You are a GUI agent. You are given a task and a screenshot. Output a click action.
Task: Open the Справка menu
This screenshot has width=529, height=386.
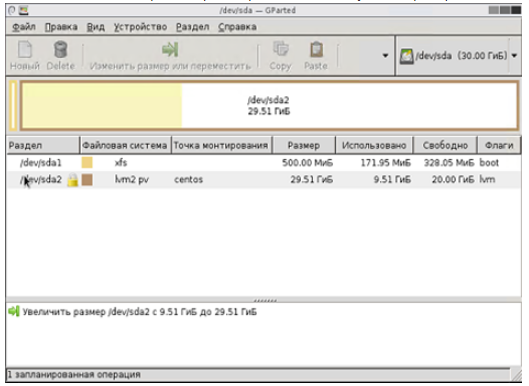(238, 27)
